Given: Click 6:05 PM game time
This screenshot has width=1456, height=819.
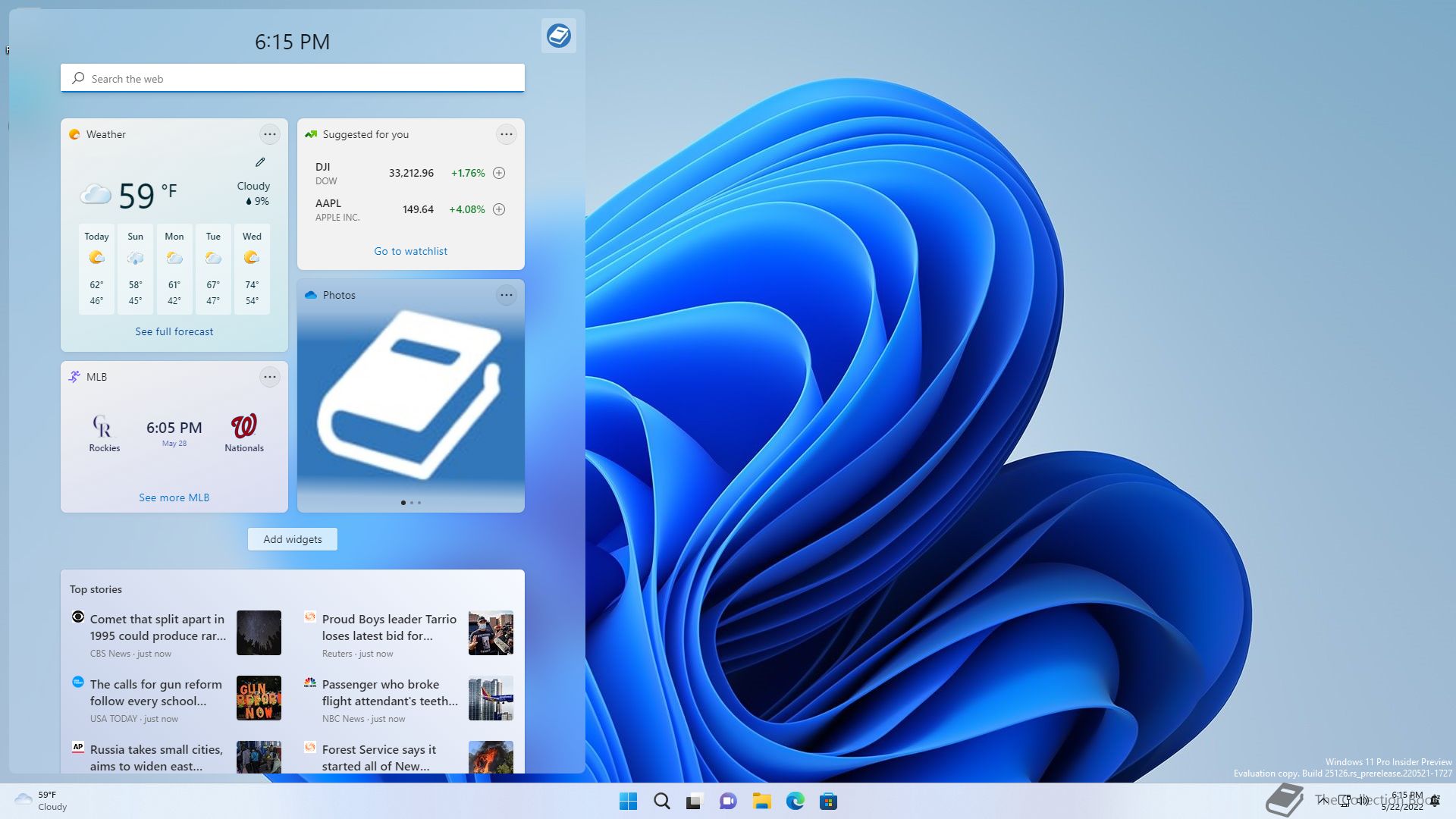Looking at the screenshot, I should coord(174,428).
